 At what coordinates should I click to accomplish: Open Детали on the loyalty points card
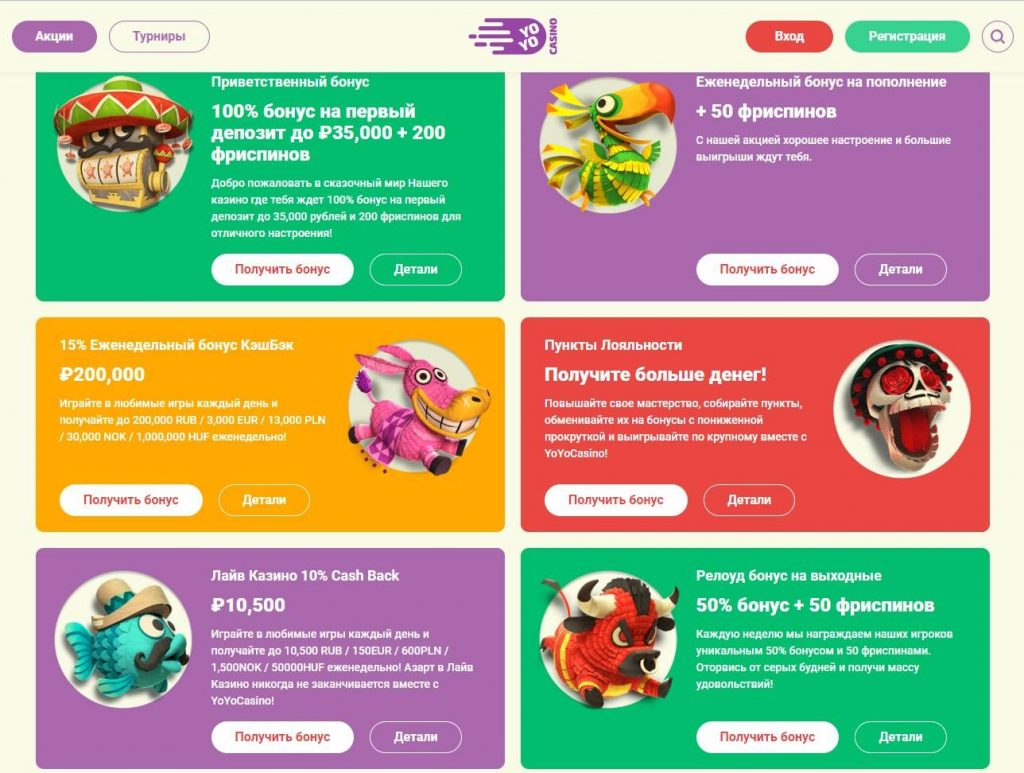(x=749, y=500)
